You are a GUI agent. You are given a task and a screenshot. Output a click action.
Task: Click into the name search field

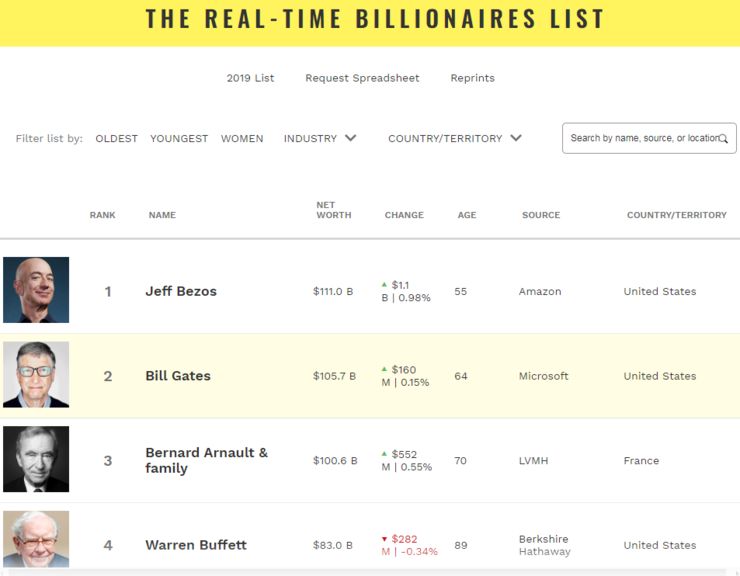(x=640, y=138)
